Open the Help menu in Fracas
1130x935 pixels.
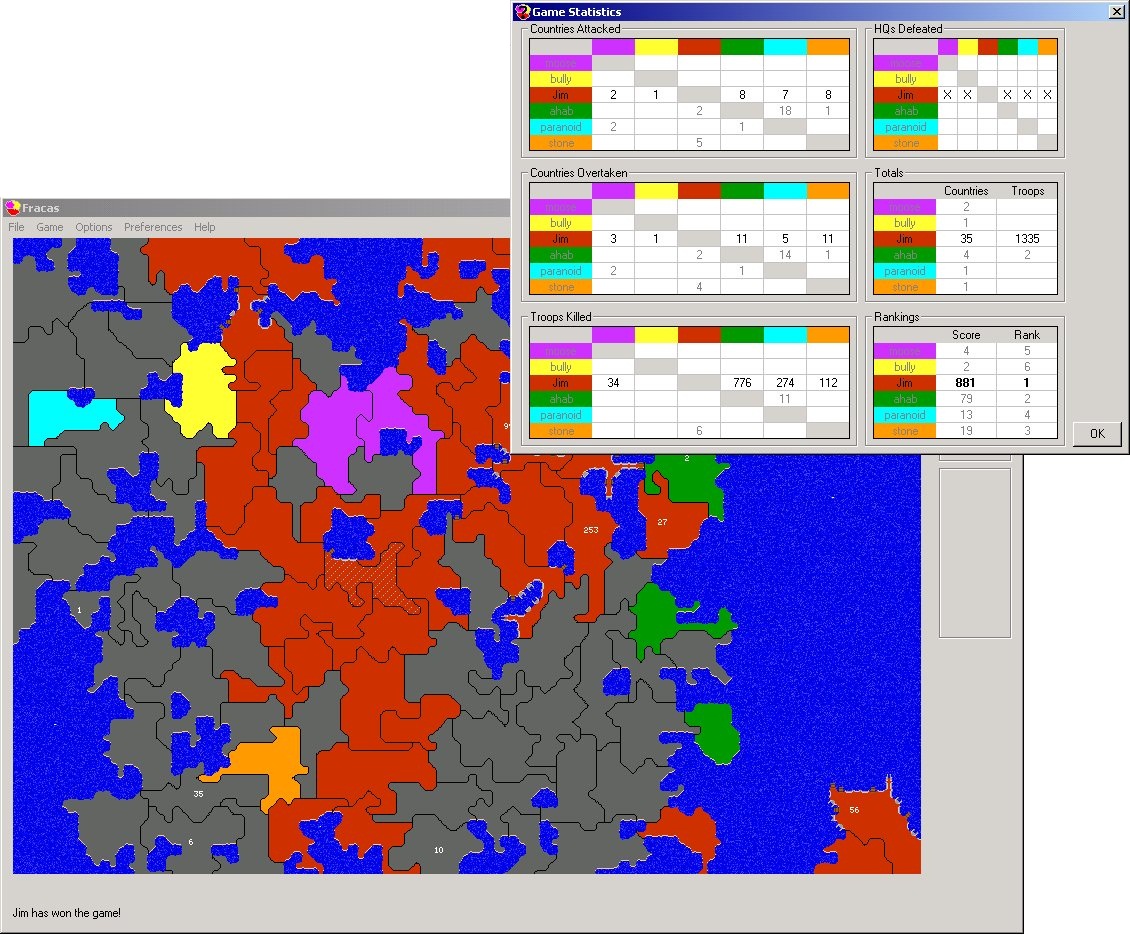tap(205, 227)
